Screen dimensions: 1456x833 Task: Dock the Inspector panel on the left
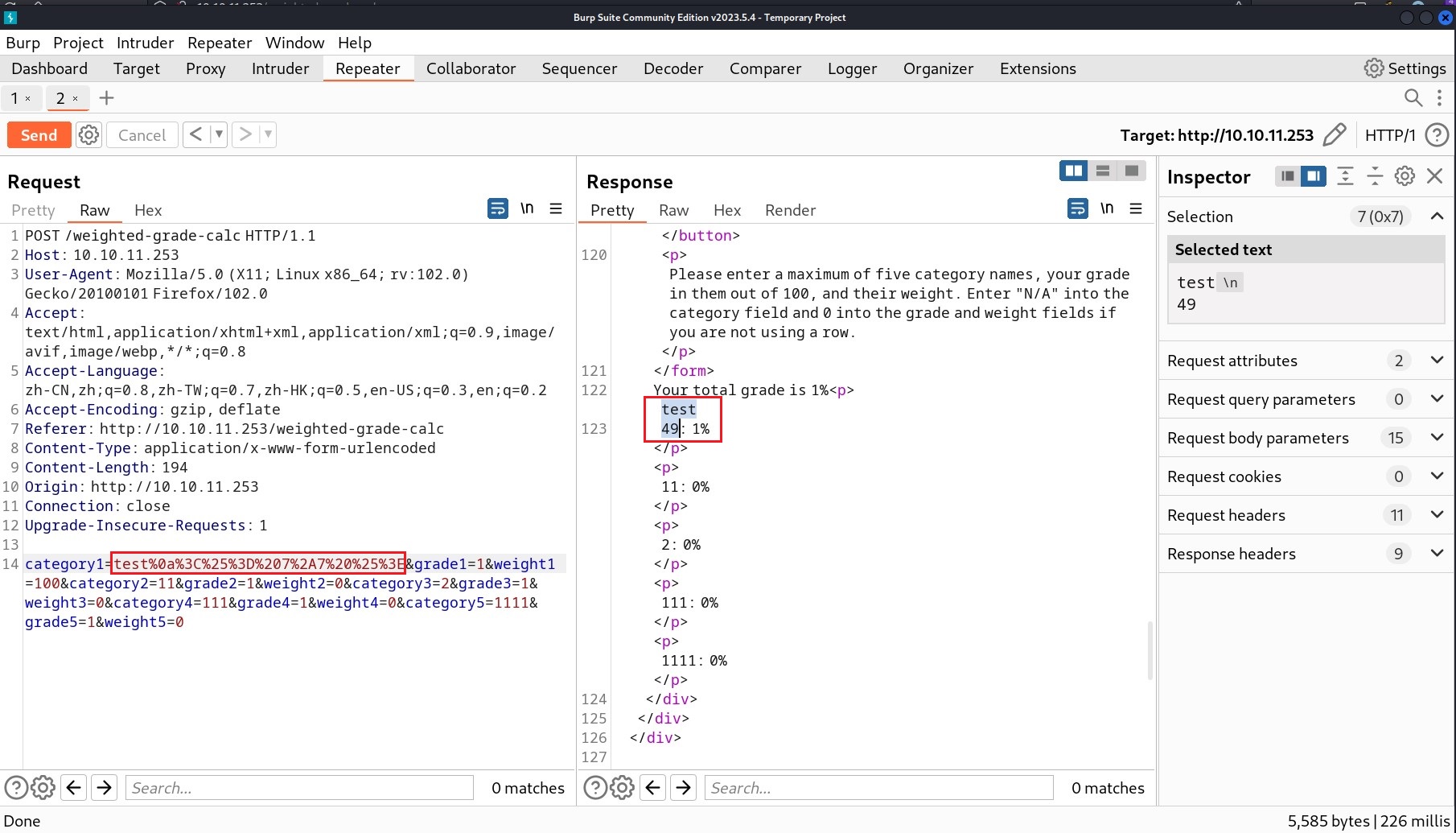[1288, 176]
